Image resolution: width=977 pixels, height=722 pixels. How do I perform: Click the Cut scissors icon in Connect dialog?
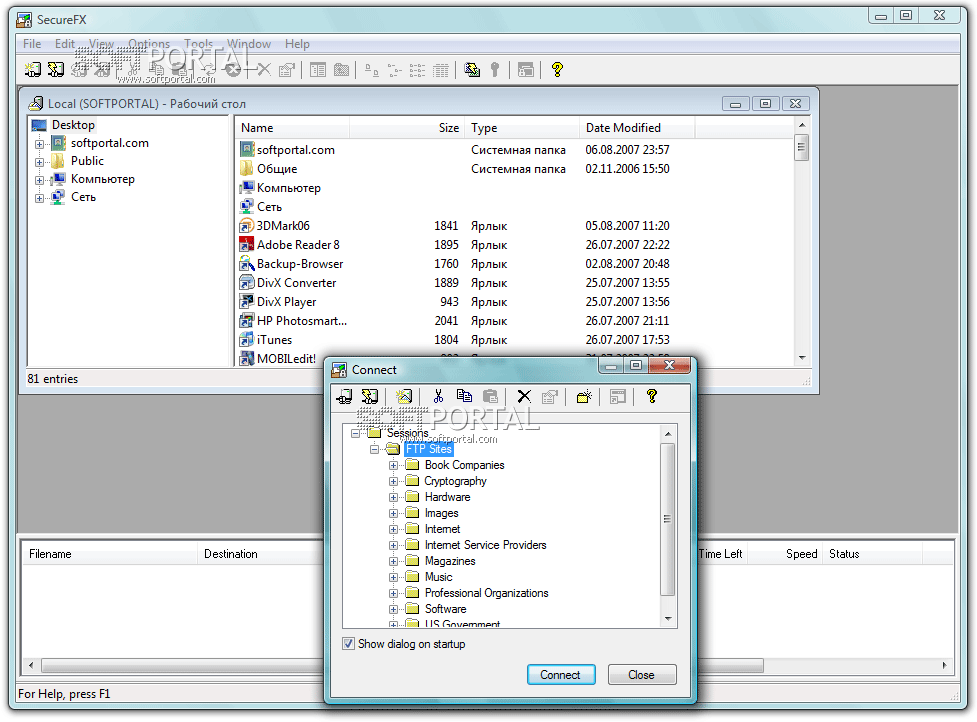click(x=438, y=396)
